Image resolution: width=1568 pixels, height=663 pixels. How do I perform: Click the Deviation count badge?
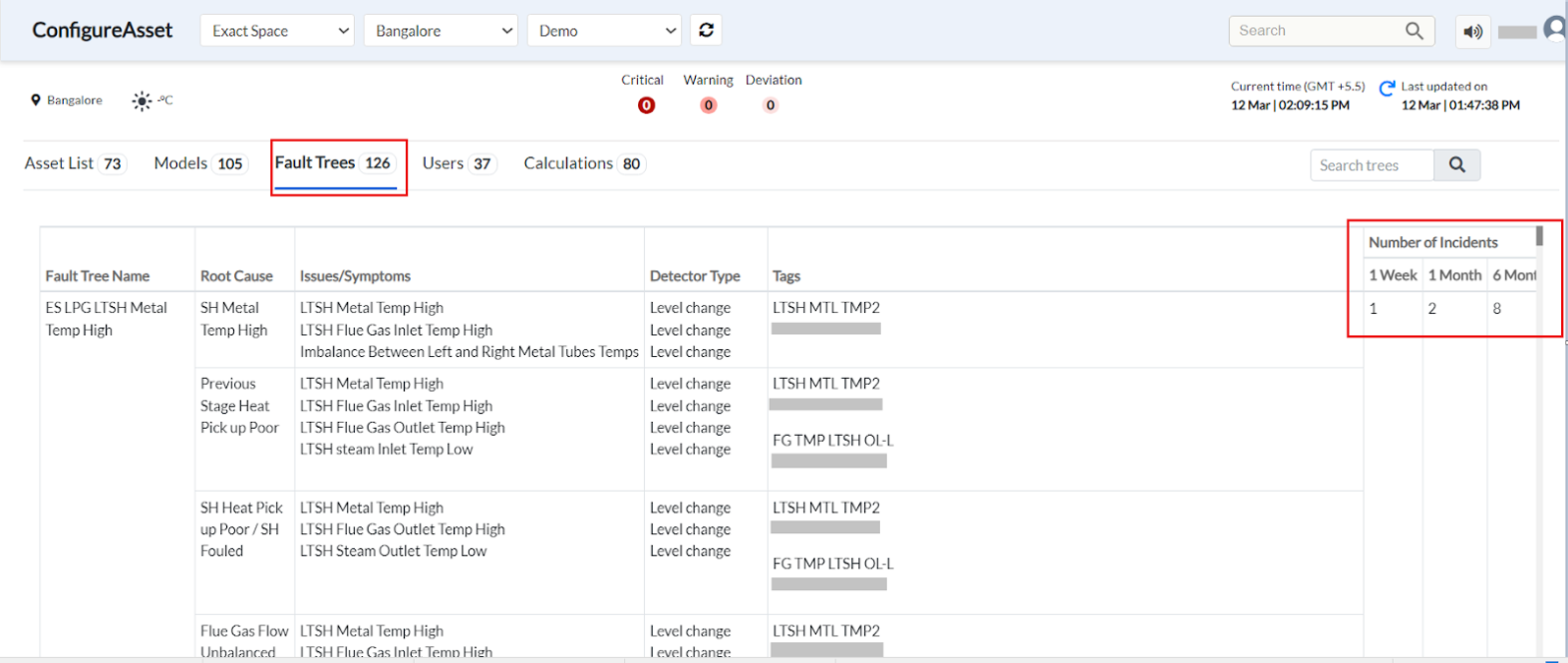coord(771,105)
